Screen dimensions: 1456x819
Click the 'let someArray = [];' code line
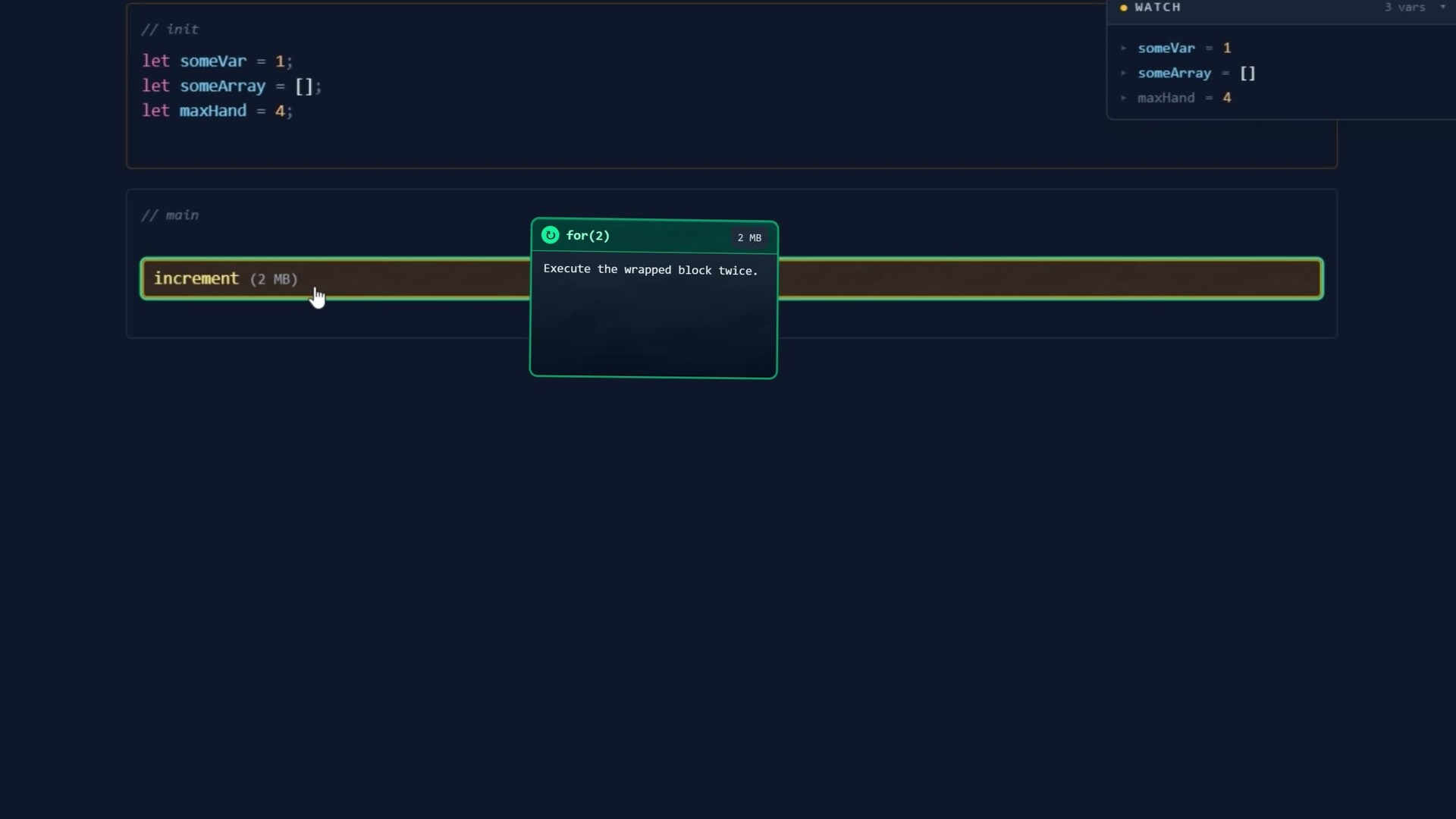(x=232, y=86)
